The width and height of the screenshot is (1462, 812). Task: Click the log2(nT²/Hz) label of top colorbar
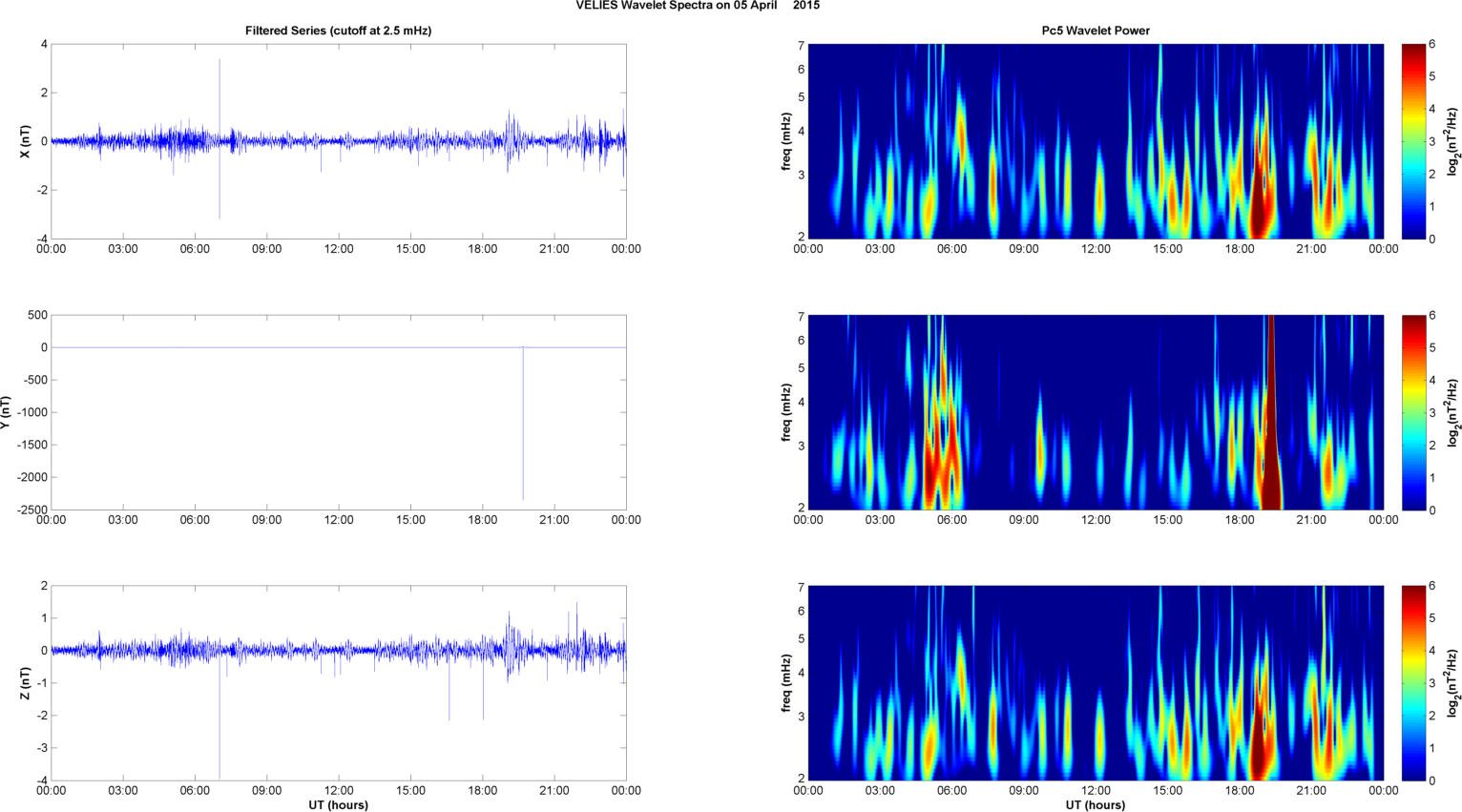1453,141
